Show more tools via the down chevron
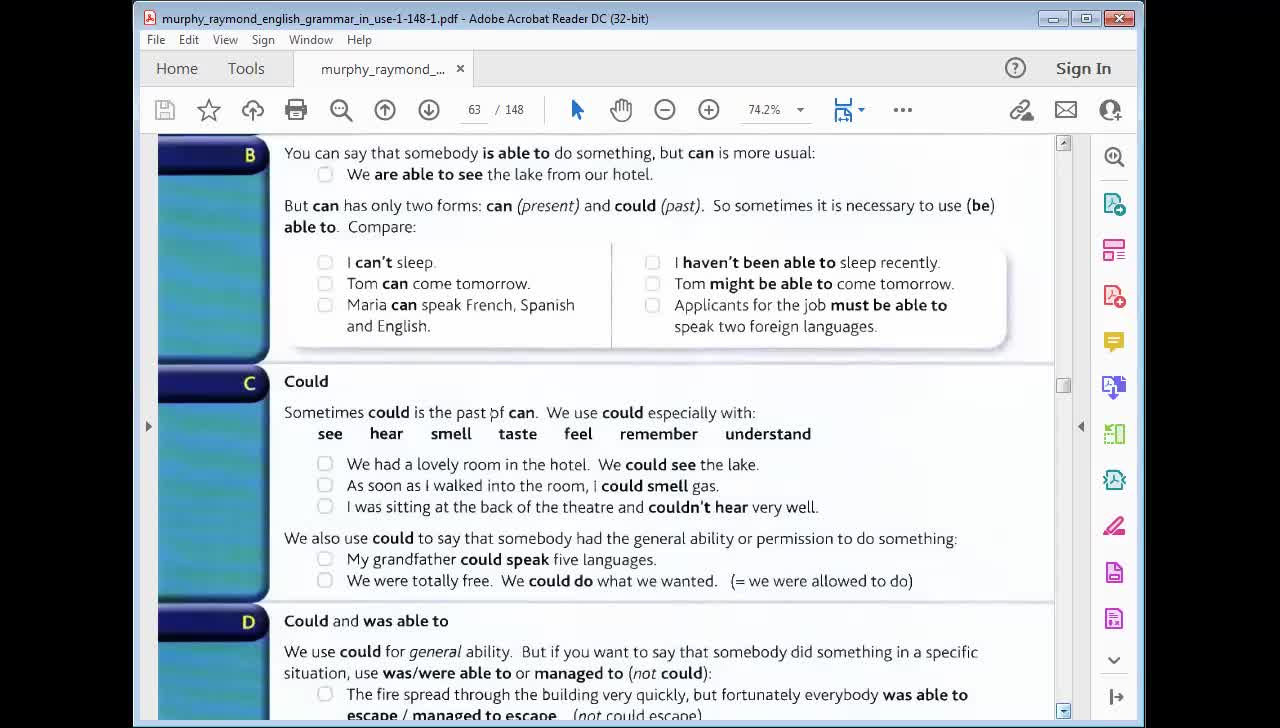Viewport: 1280px width, 728px height. 1114,660
